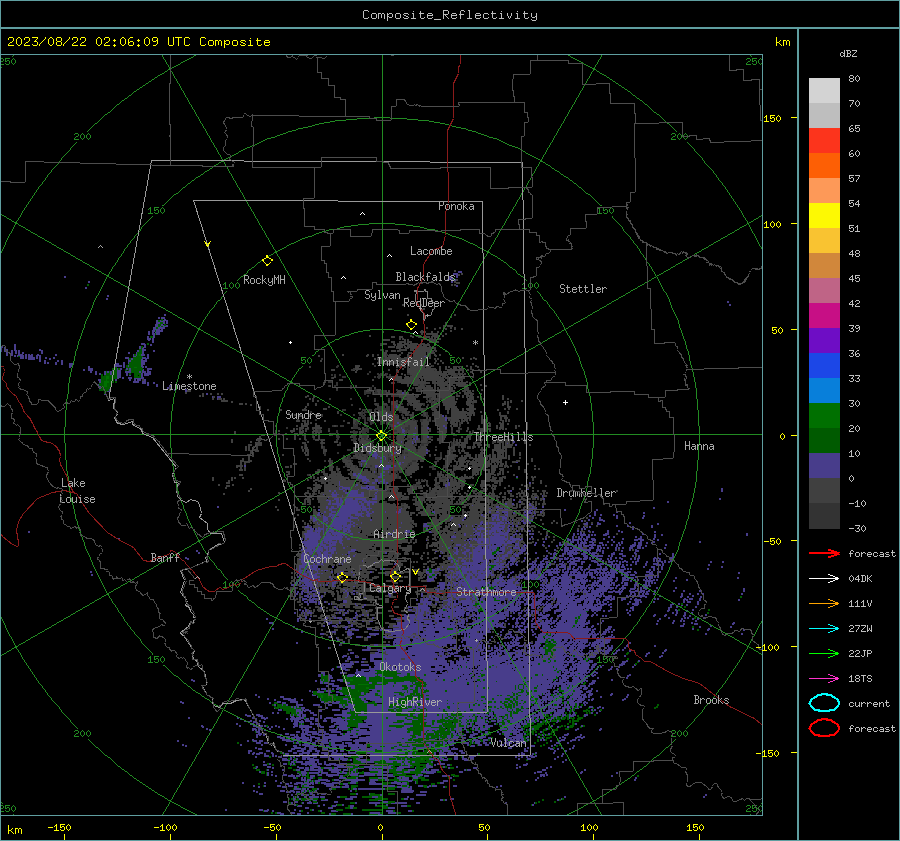Click the royal blue swatch between 36 and 33 dBZ
Image resolution: width=900 pixels, height=841 pixels.
[x=824, y=366]
